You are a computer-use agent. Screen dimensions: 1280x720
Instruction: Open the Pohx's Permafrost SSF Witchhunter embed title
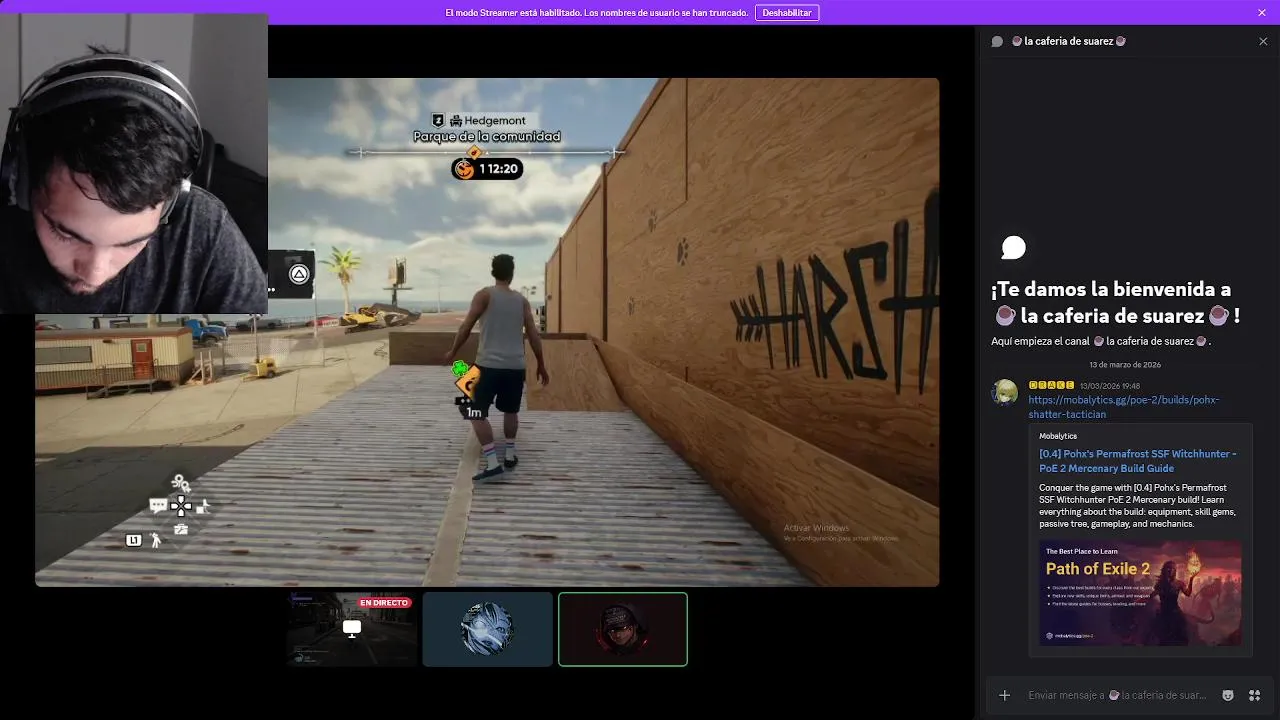[x=1138, y=461]
